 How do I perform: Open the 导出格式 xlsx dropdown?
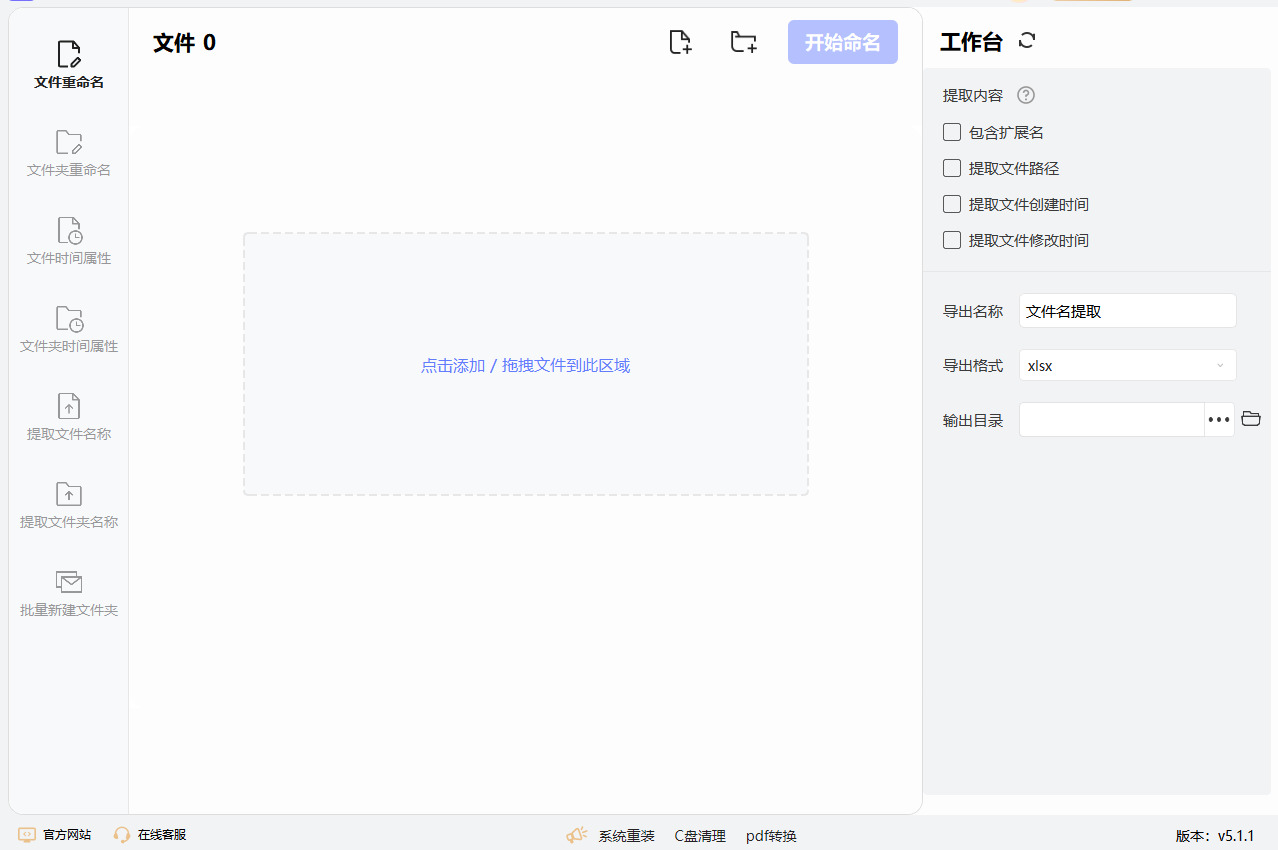1128,366
